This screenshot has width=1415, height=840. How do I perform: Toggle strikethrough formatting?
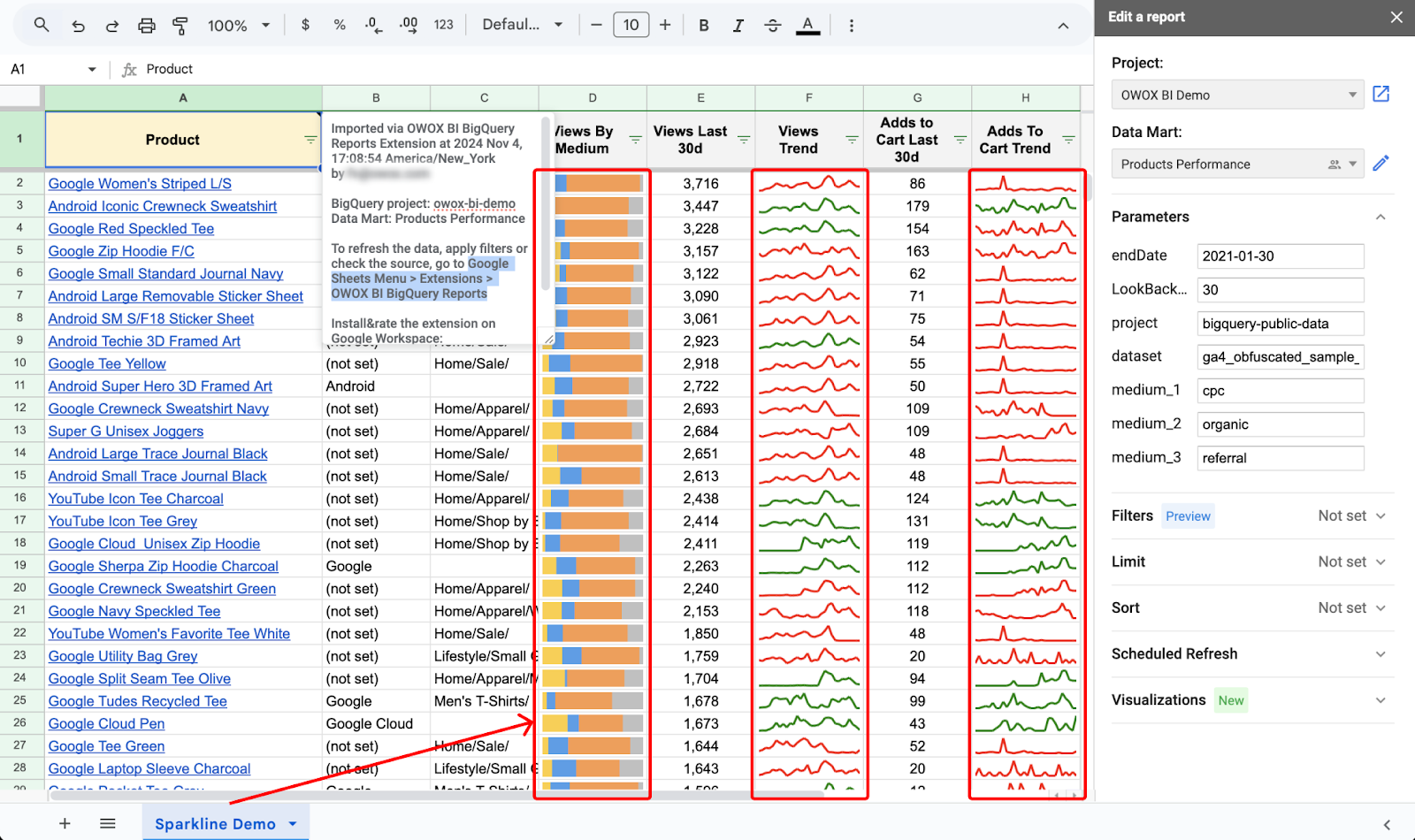(772, 26)
